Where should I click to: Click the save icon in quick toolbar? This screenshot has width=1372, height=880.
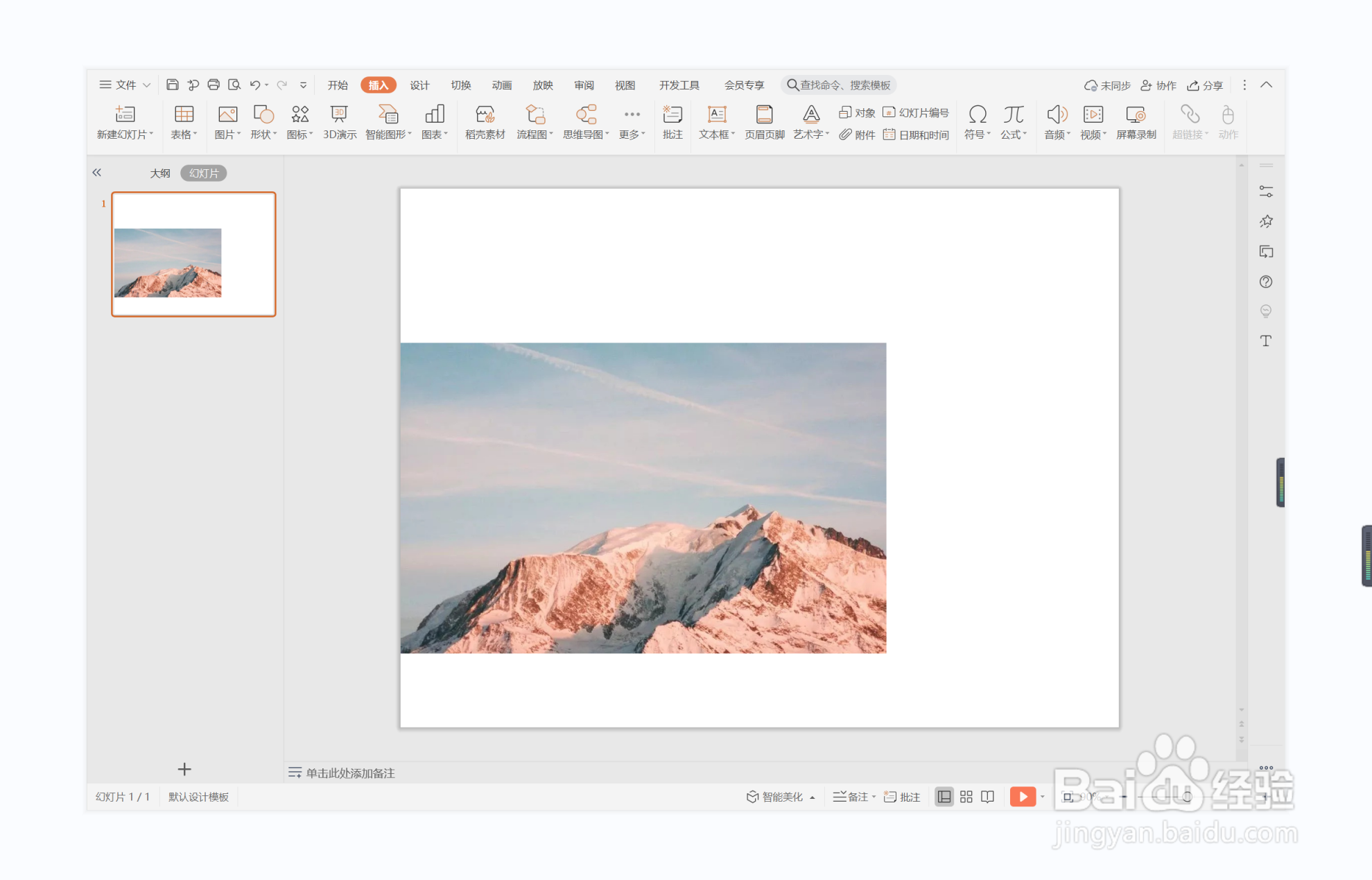pos(173,85)
